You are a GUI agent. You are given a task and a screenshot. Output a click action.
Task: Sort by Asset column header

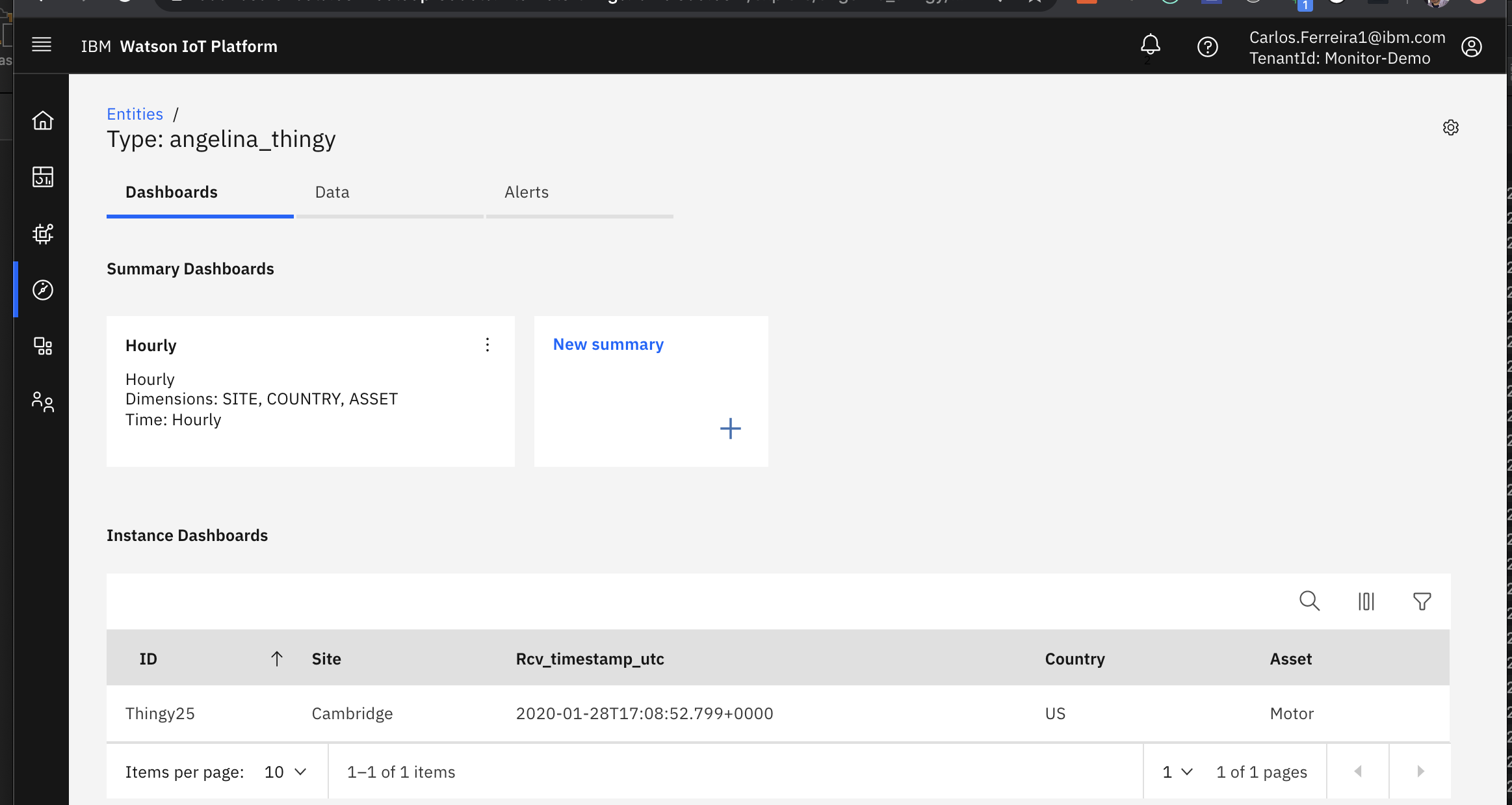(x=1290, y=659)
